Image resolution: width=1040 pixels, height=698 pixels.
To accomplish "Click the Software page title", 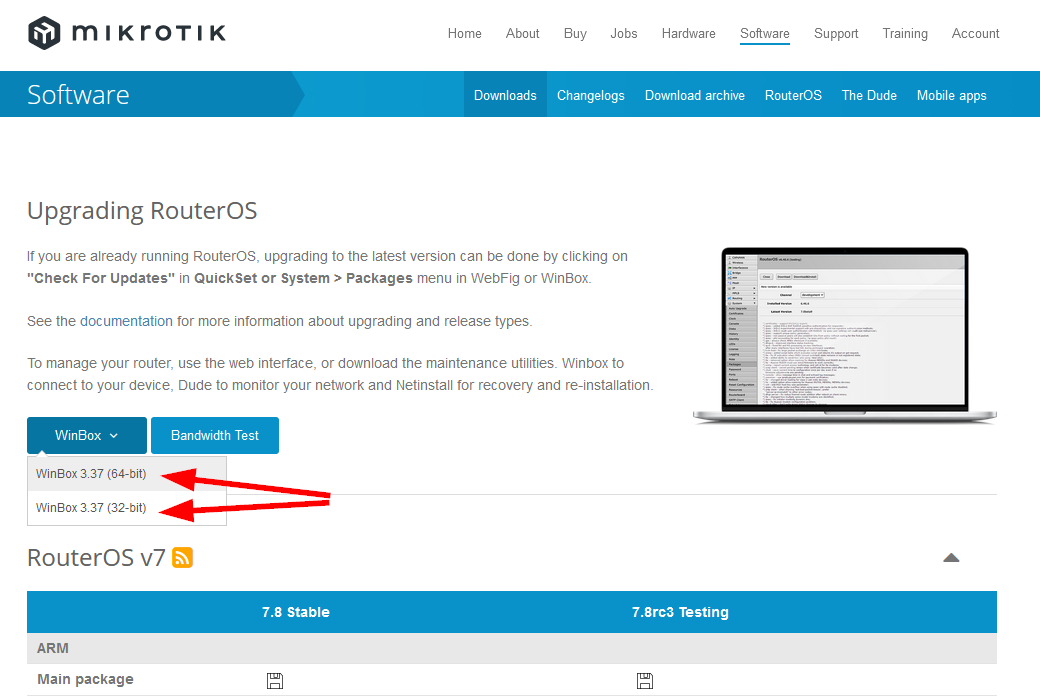I will tap(78, 94).
